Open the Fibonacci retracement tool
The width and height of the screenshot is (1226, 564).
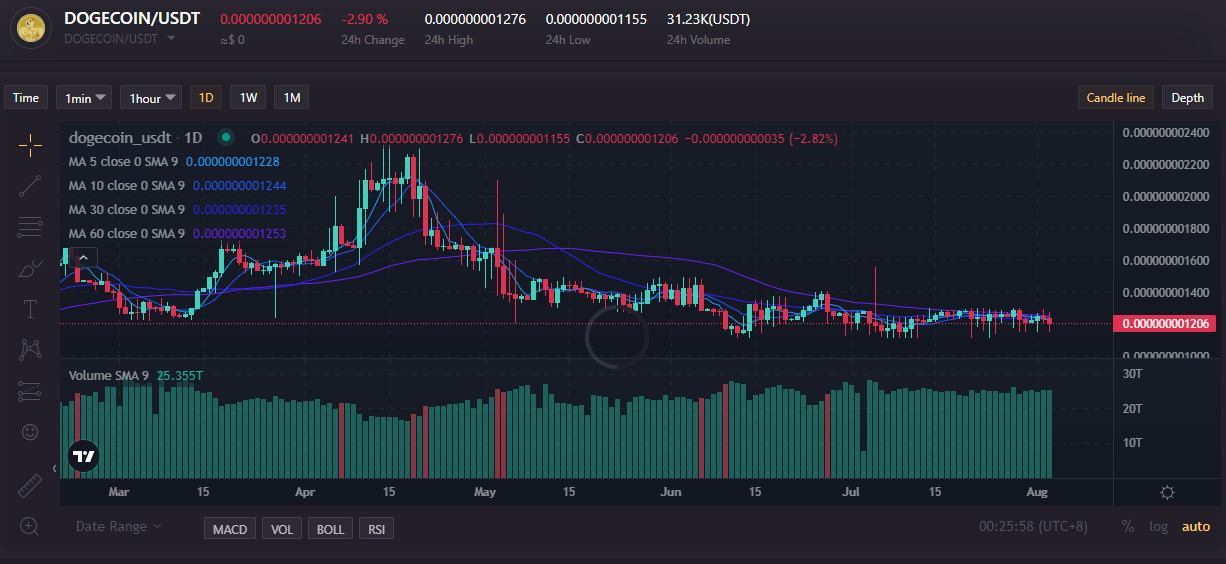point(30,227)
